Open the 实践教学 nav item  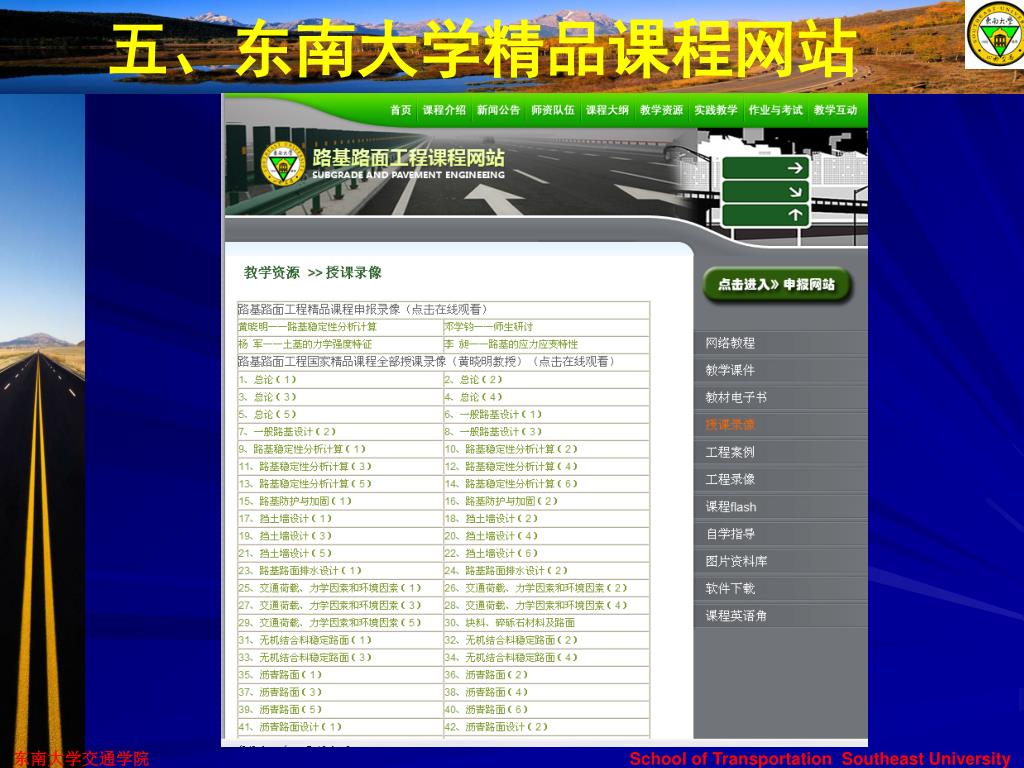point(716,110)
